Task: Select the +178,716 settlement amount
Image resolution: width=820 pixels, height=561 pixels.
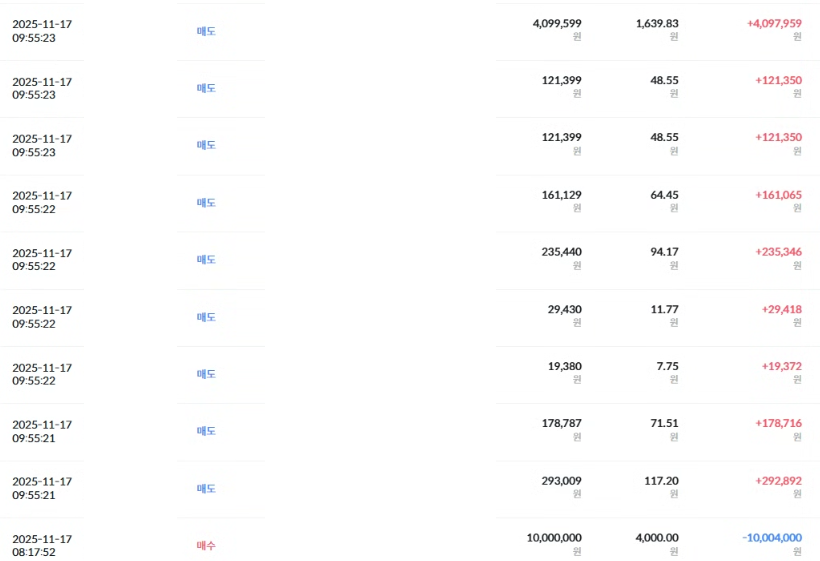Action: coord(778,424)
